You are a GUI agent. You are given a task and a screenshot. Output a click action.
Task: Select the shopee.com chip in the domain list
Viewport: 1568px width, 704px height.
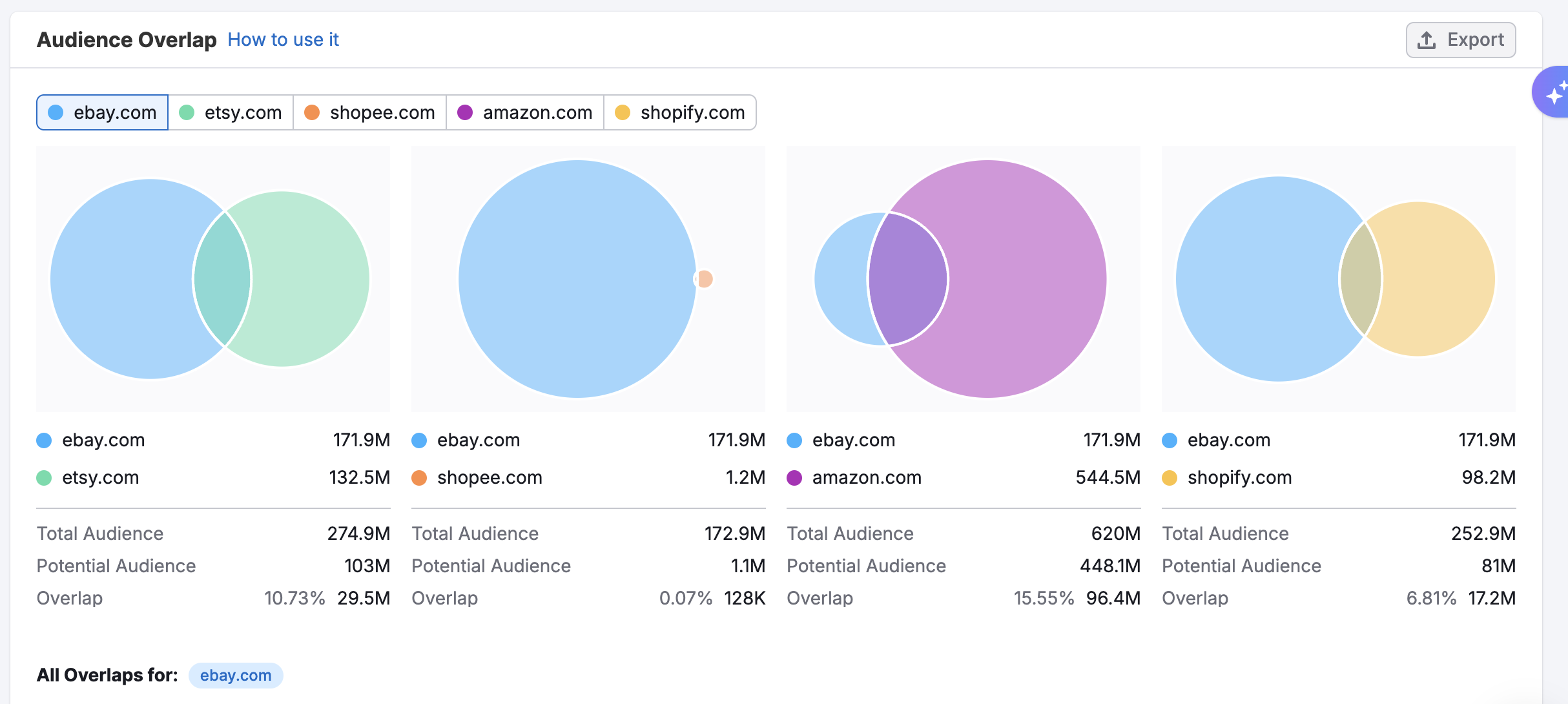point(369,112)
